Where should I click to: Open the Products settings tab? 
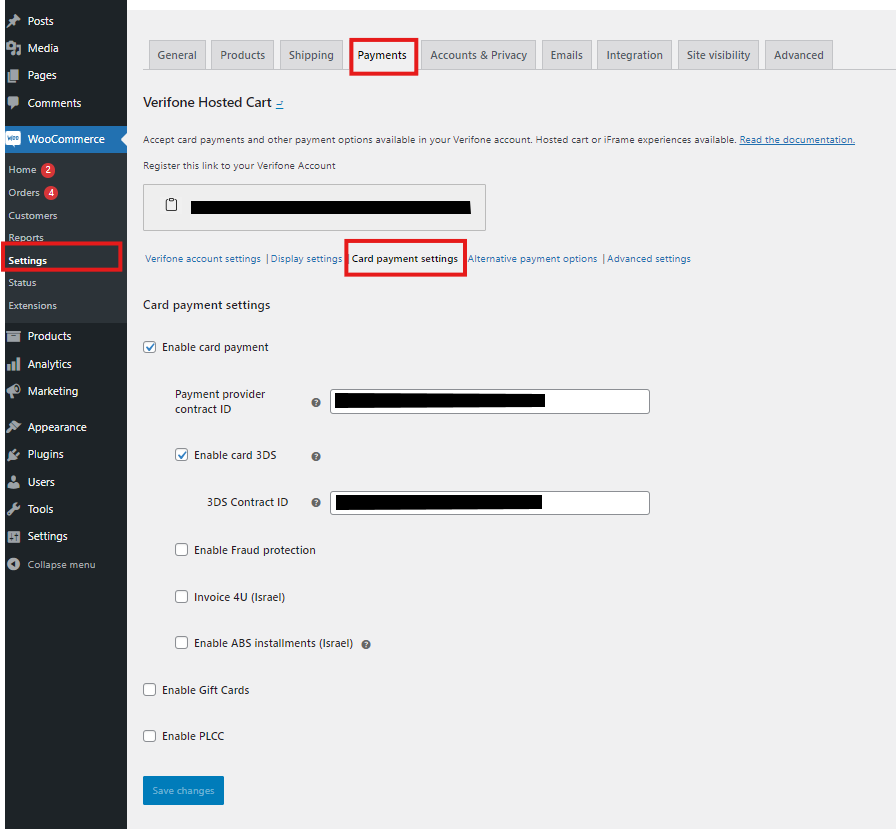click(x=243, y=55)
